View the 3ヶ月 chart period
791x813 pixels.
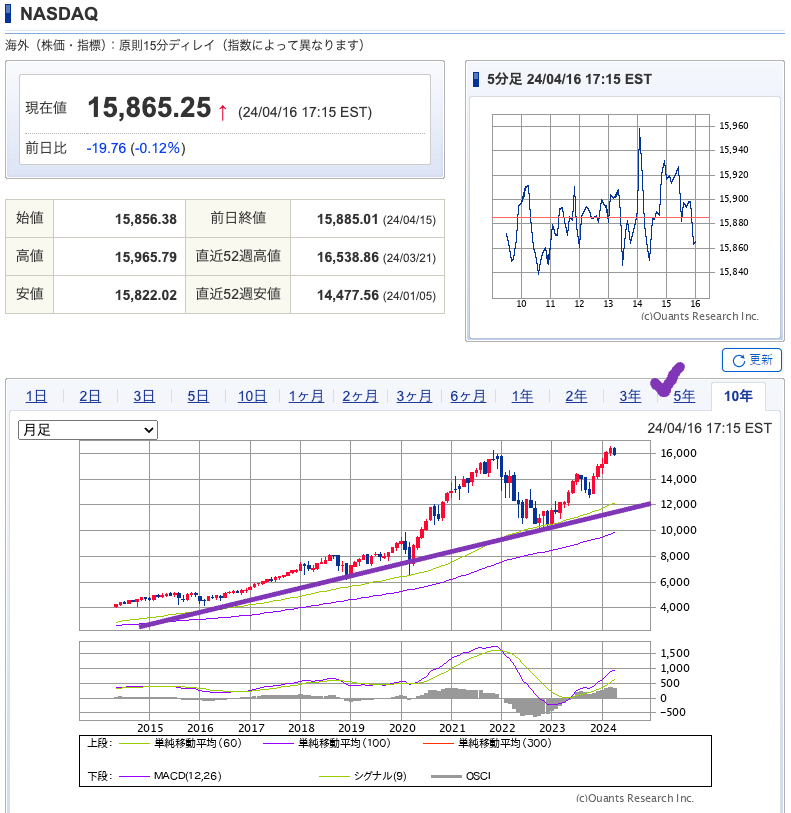tap(414, 396)
